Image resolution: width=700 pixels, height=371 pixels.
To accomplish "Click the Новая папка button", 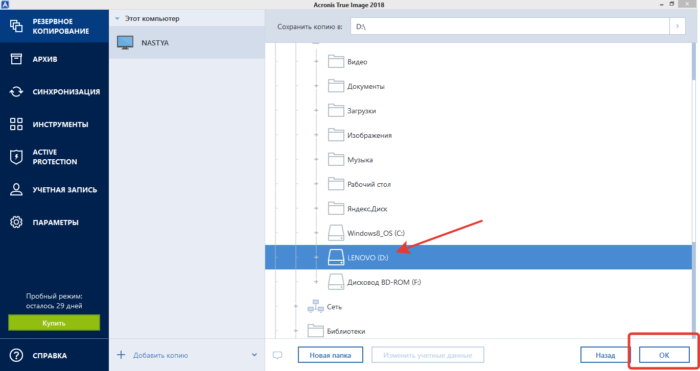I will coord(330,355).
